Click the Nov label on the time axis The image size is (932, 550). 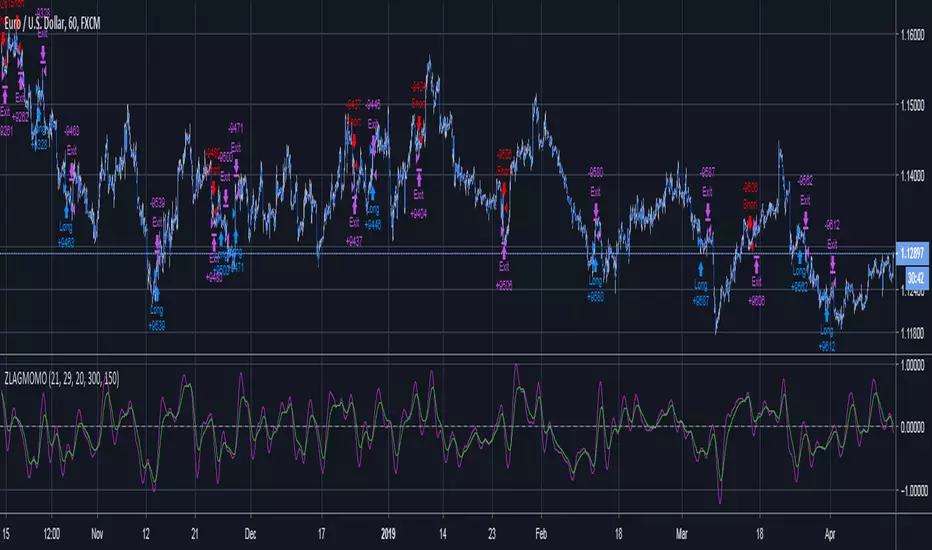(x=97, y=534)
